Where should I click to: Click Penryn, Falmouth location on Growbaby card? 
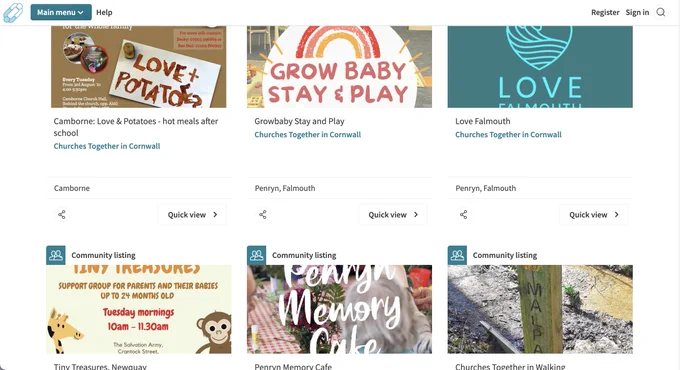(285, 188)
